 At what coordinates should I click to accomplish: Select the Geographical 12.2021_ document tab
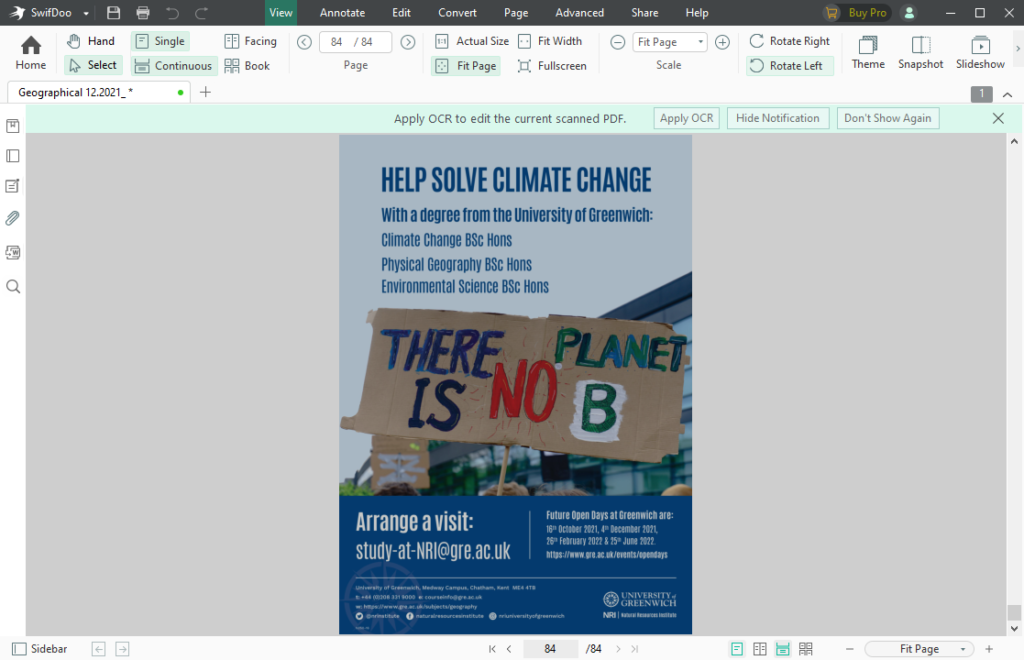(98, 93)
